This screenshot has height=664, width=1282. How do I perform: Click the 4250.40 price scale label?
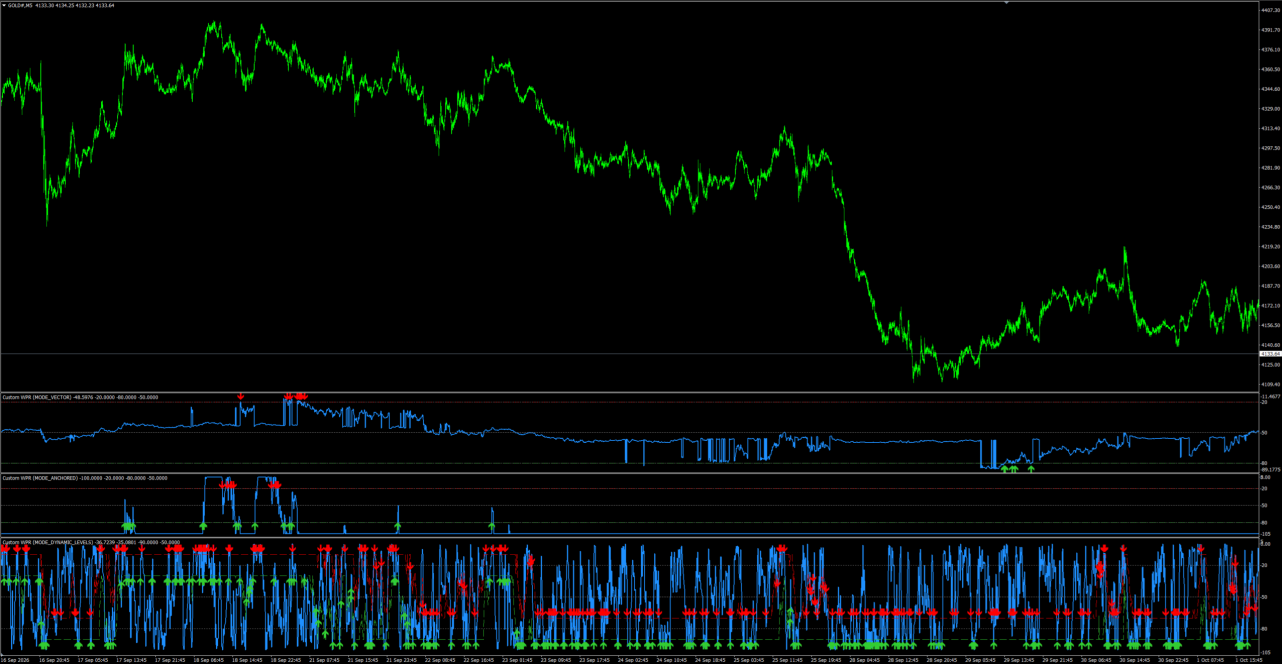(1270, 207)
